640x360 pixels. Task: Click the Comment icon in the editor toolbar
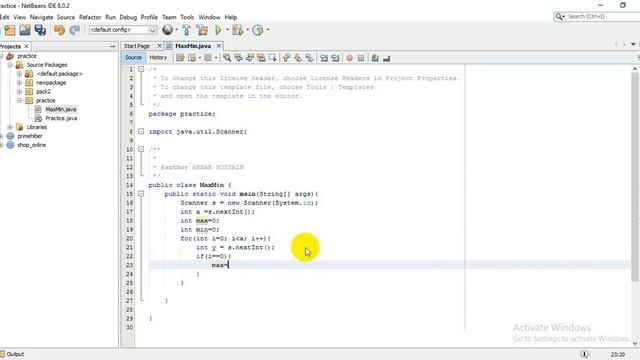[x=375, y=58]
